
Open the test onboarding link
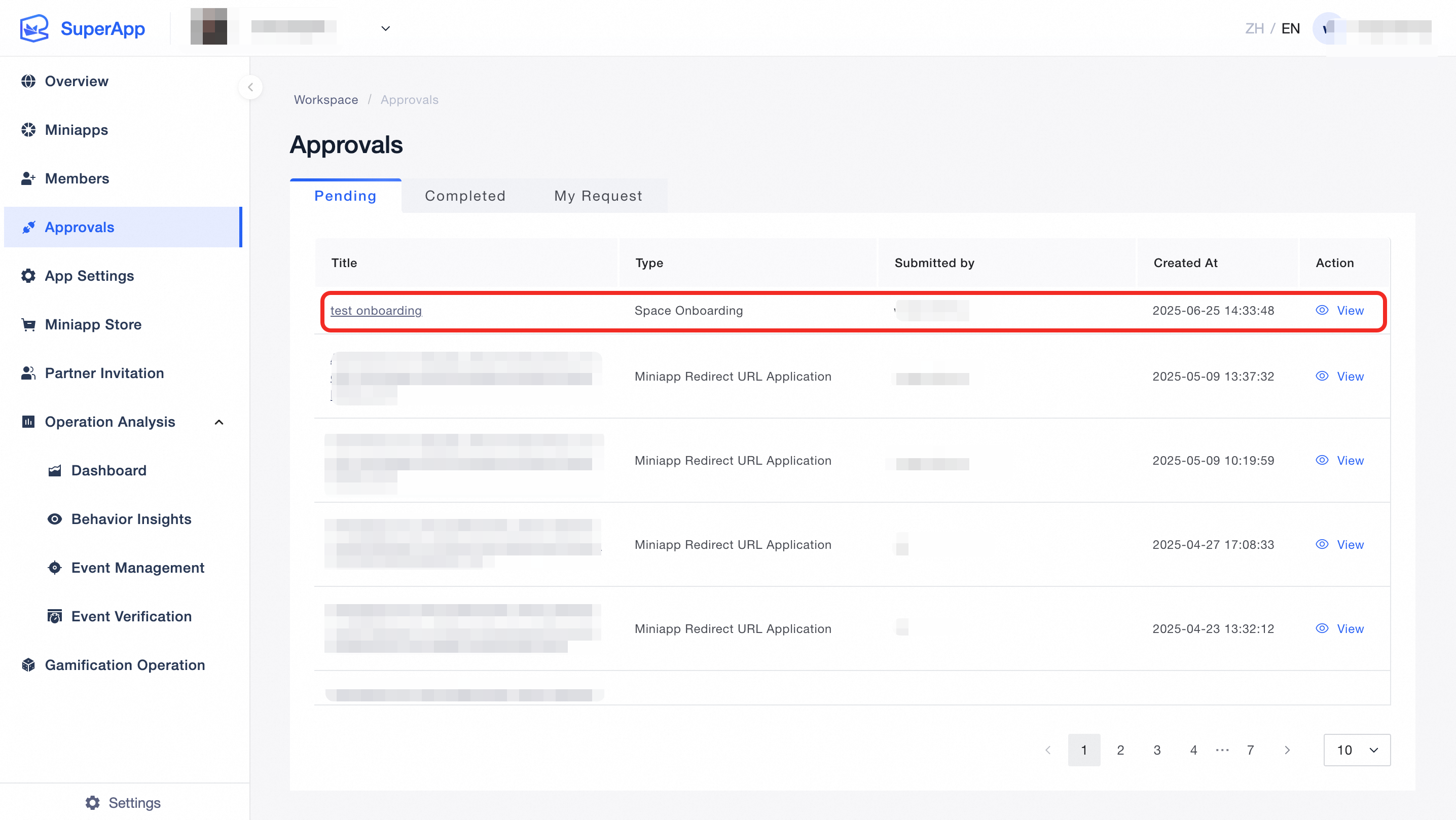click(x=376, y=310)
